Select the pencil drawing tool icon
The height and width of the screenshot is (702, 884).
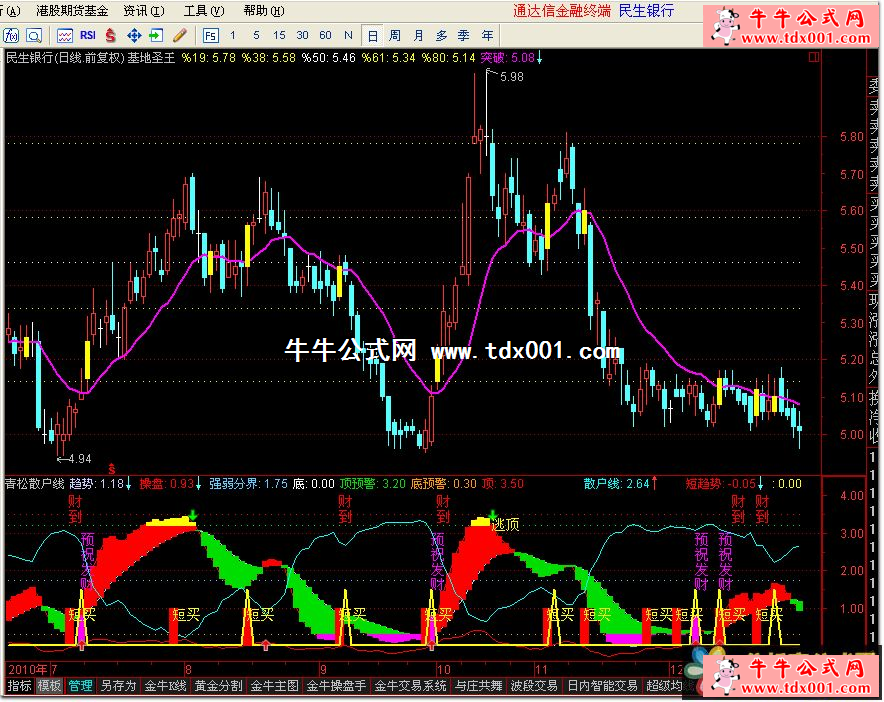tap(180, 36)
